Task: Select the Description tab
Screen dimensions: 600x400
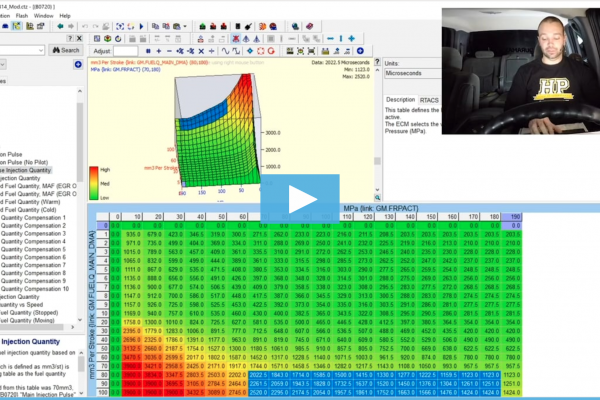Action: coord(401,100)
